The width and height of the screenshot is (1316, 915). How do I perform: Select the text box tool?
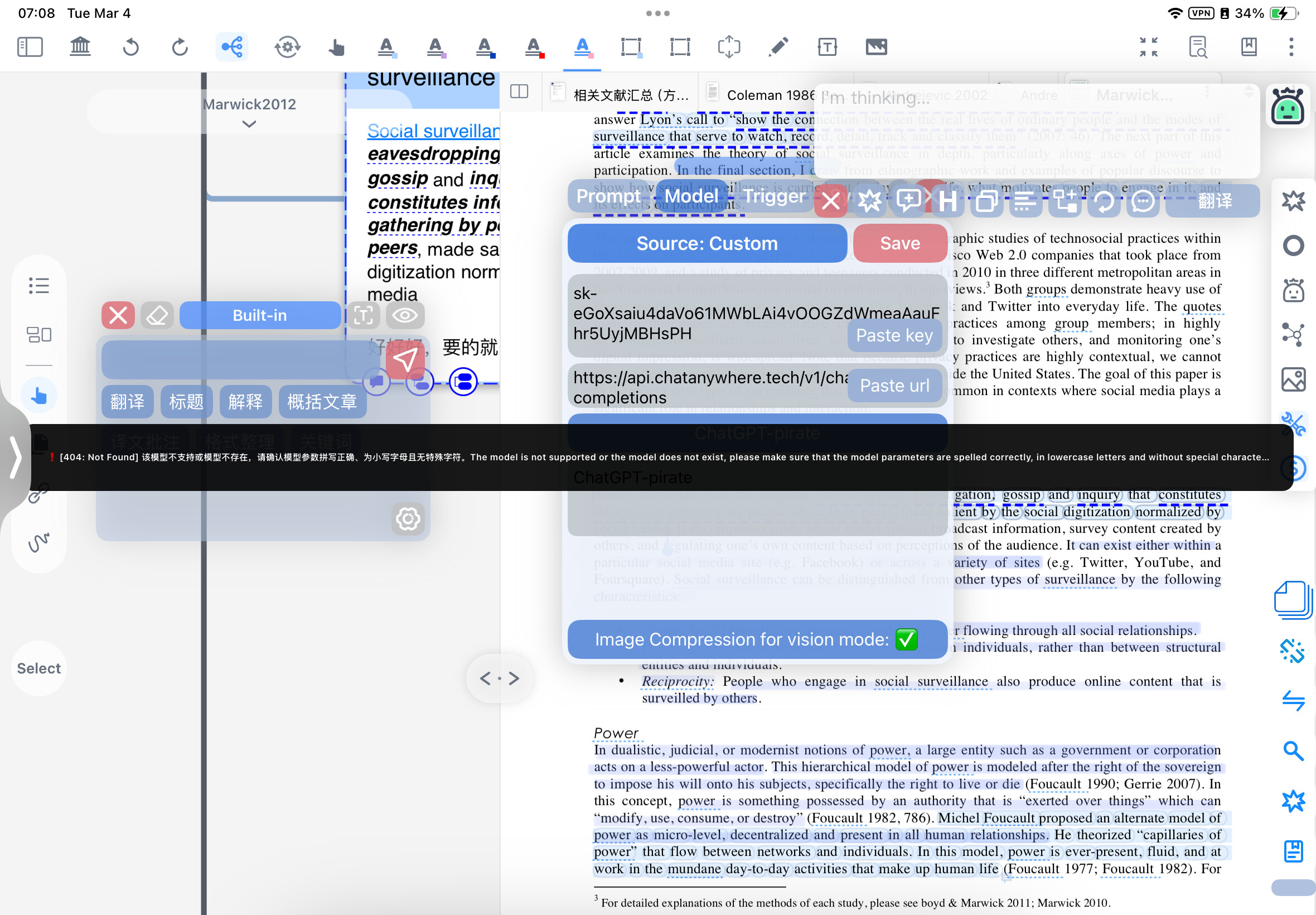coord(827,46)
